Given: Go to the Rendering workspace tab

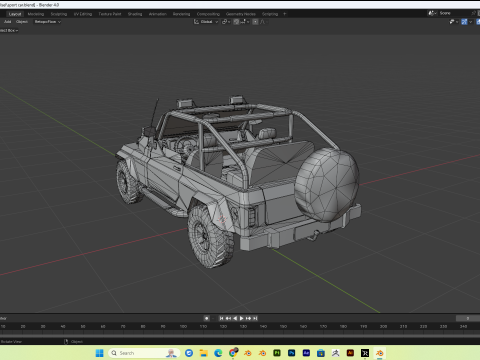Looking at the screenshot, I should (x=181, y=14).
